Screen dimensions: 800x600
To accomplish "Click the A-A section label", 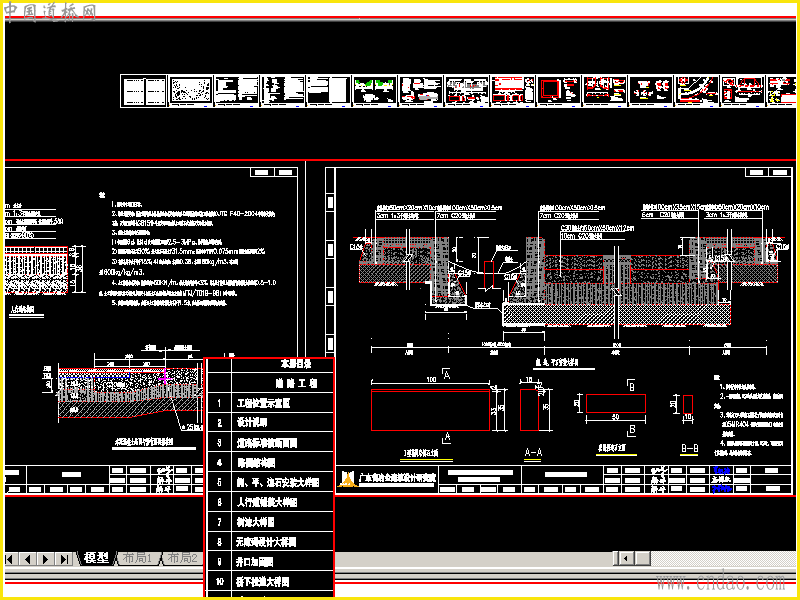I will [x=533, y=453].
